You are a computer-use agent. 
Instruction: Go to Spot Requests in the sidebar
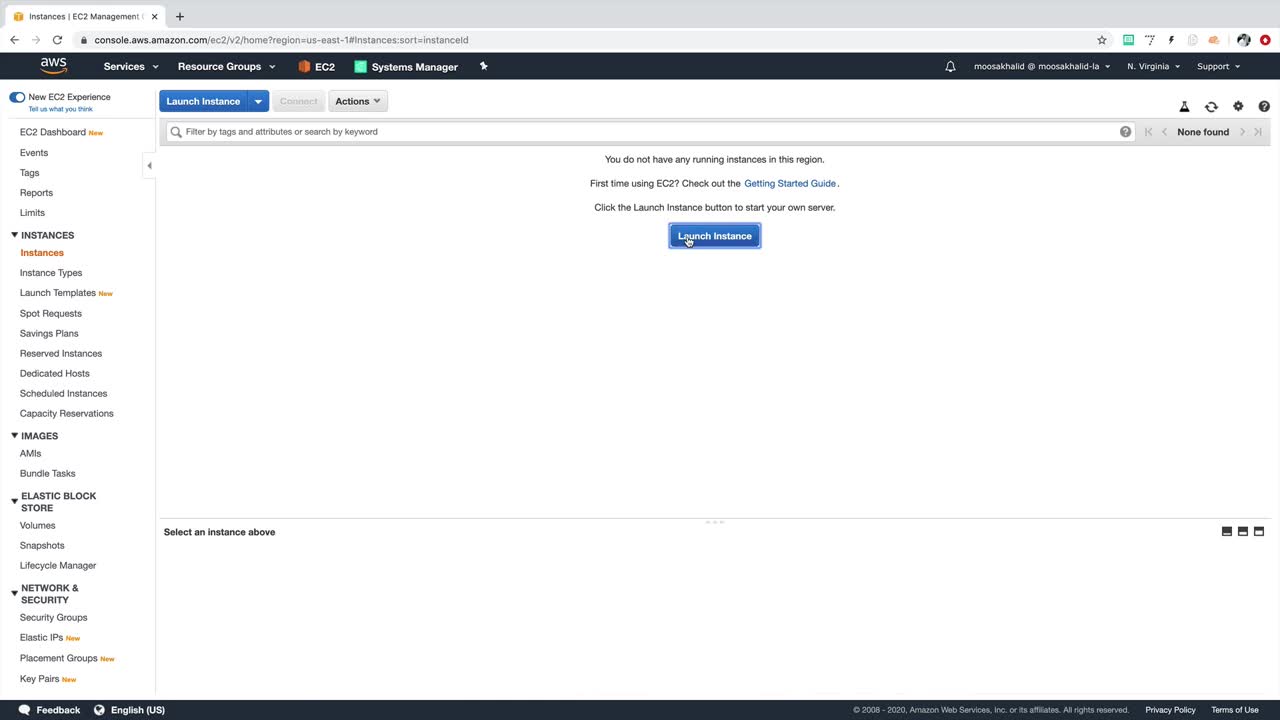click(51, 314)
